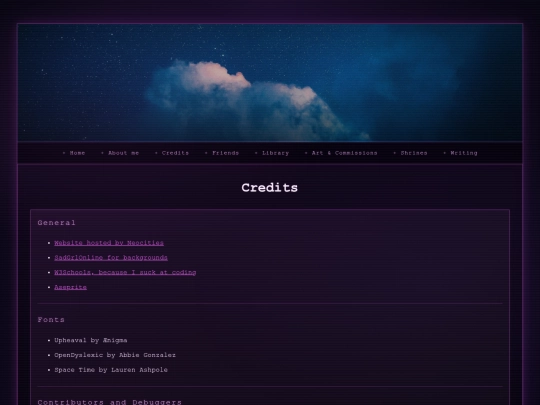
Task: Visit the W3Schools link
Action: 125,272
